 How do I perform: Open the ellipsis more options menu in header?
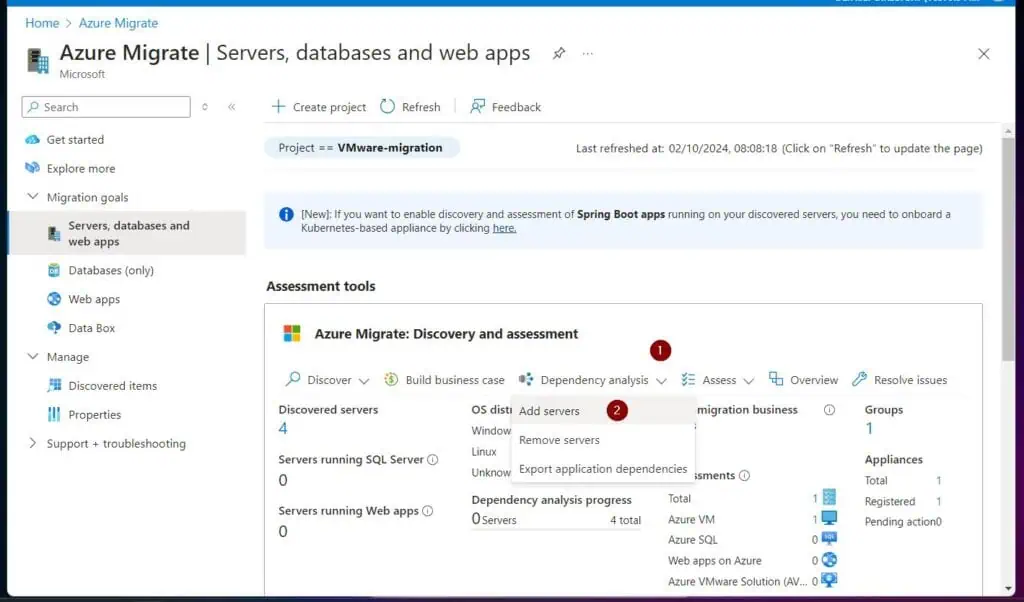[588, 54]
